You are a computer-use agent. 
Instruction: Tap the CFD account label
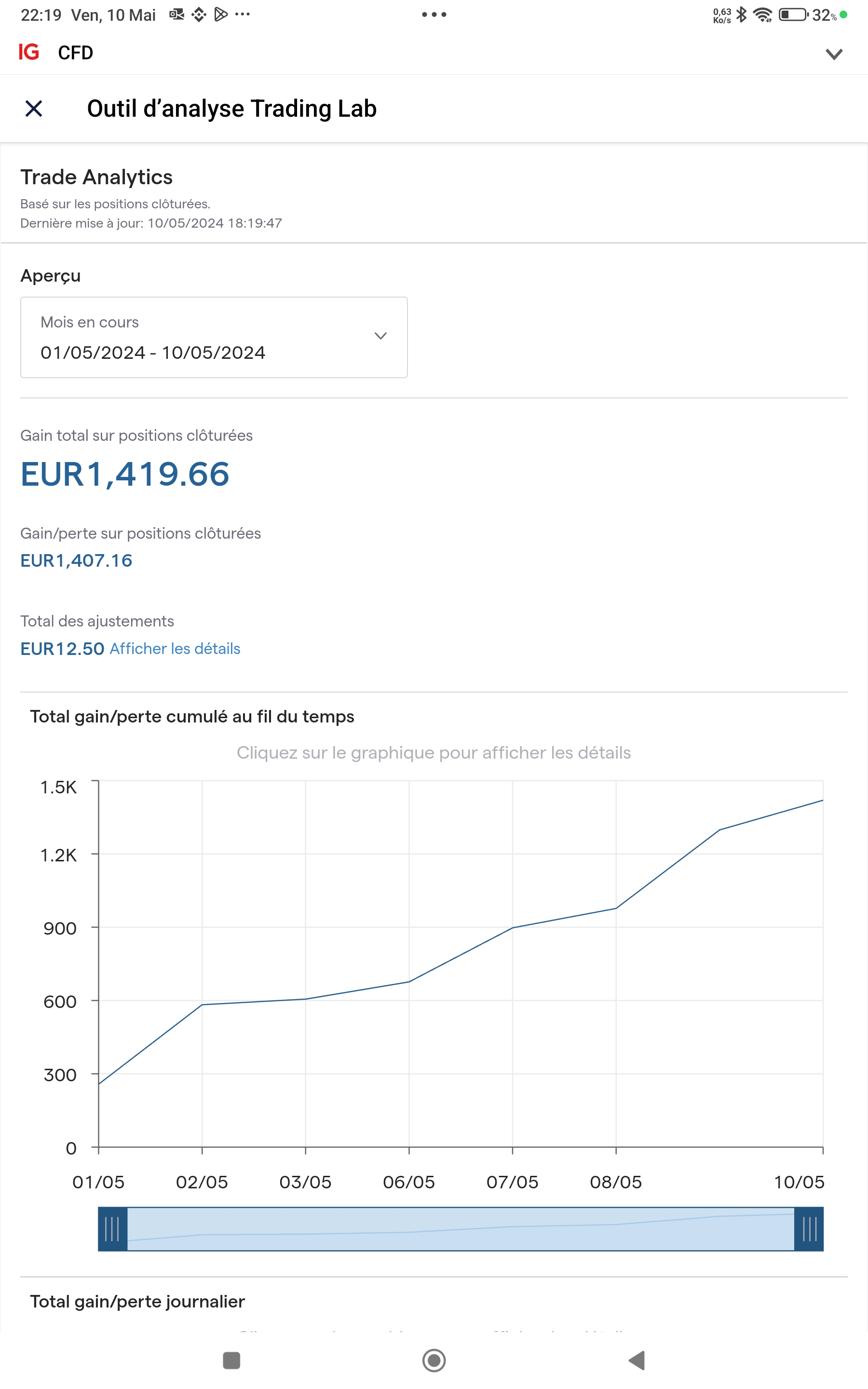[75, 53]
